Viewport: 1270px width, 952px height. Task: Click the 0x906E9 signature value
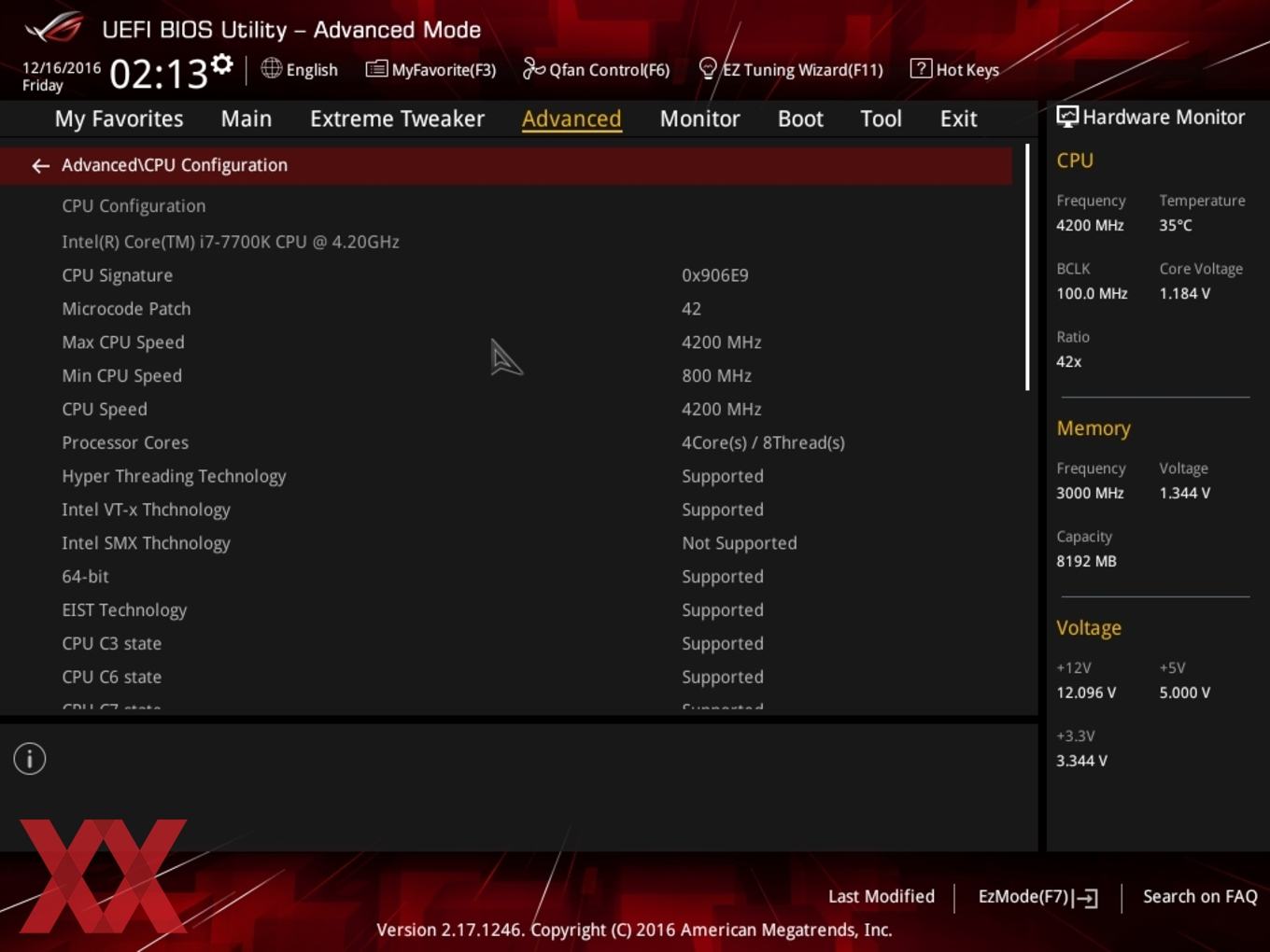pyautogui.click(x=715, y=275)
